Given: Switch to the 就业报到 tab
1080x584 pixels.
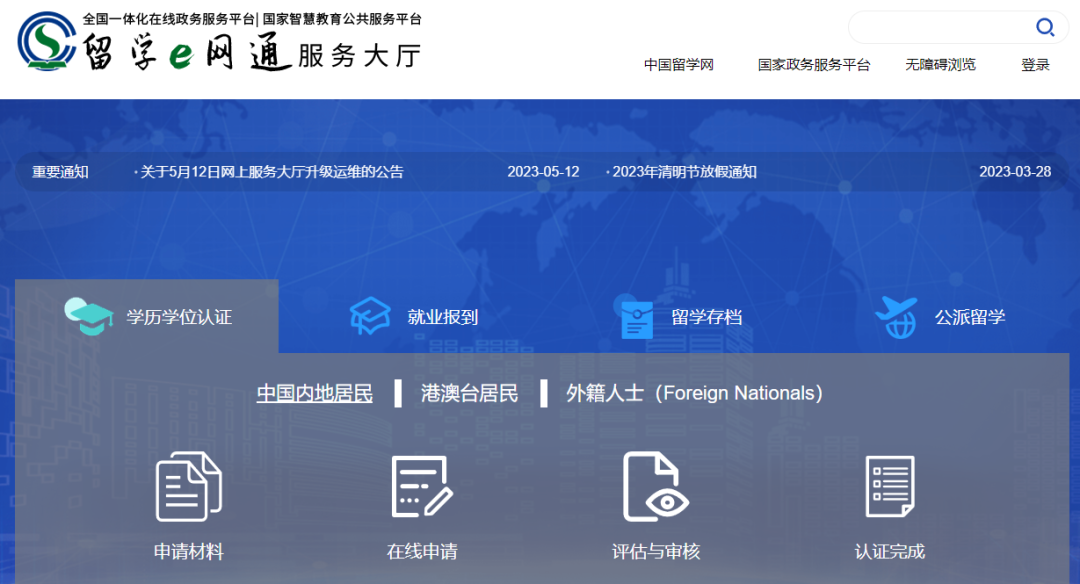Looking at the screenshot, I should pyautogui.click(x=413, y=317).
